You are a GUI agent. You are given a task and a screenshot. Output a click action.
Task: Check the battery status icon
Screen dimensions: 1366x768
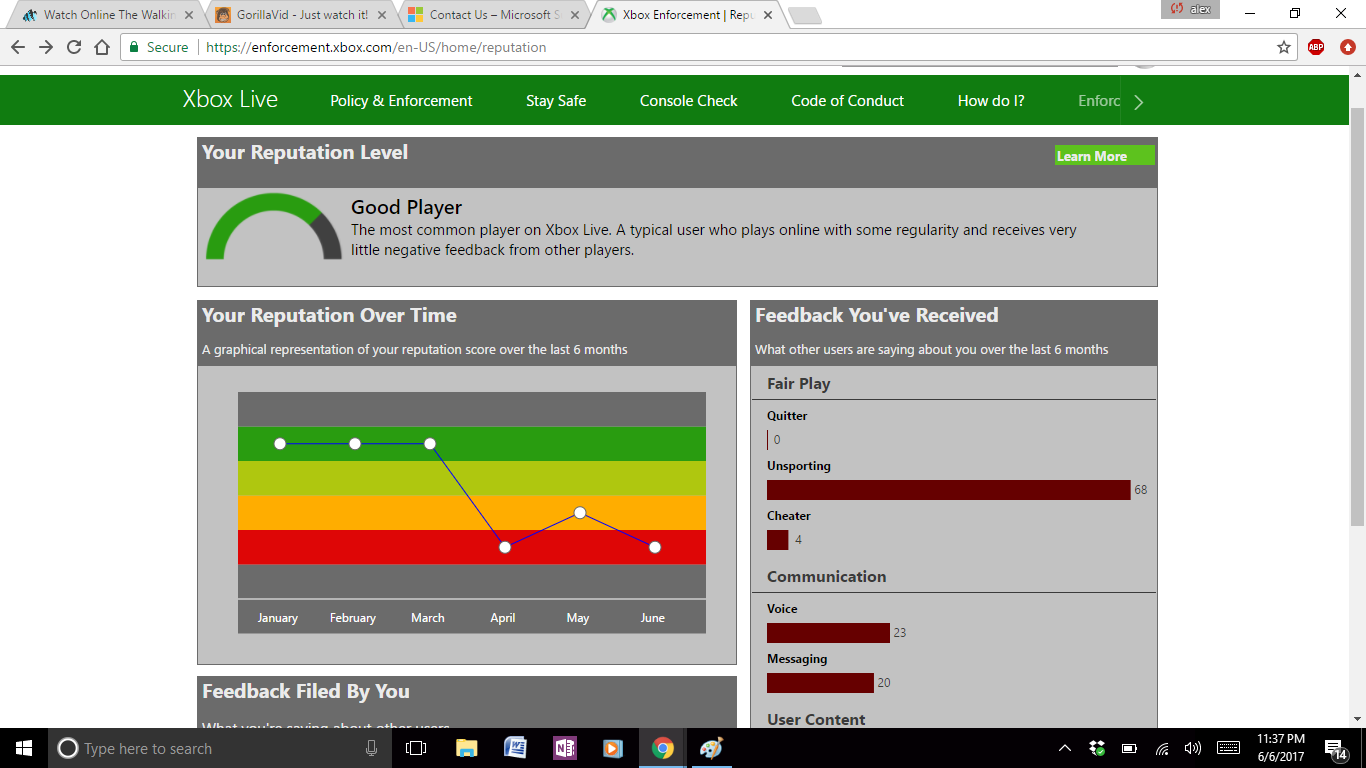(1129, 748)
